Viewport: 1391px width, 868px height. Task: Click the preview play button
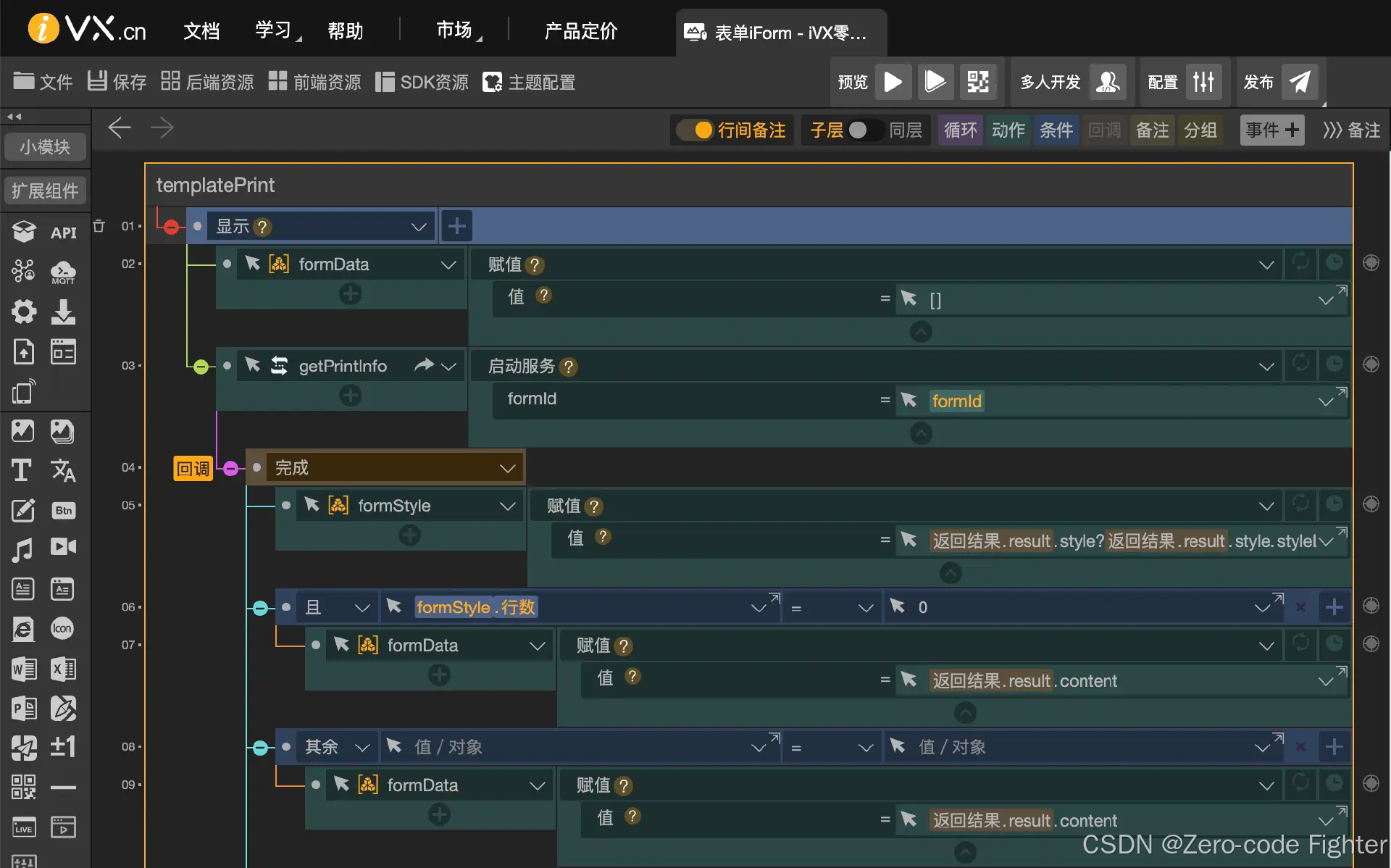pyautogui.click(x=893, y=82)
